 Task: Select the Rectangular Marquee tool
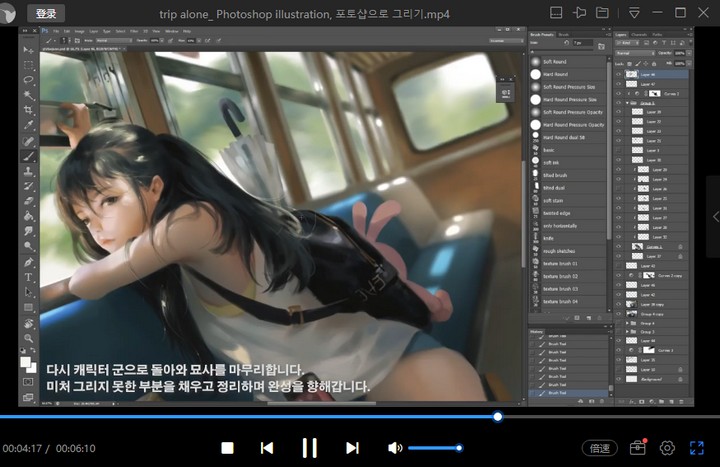tap(28, 65)
